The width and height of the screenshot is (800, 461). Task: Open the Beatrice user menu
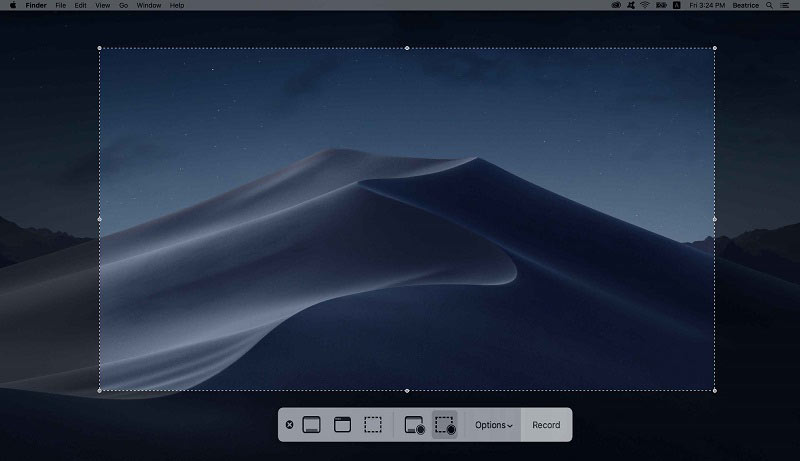745,5
